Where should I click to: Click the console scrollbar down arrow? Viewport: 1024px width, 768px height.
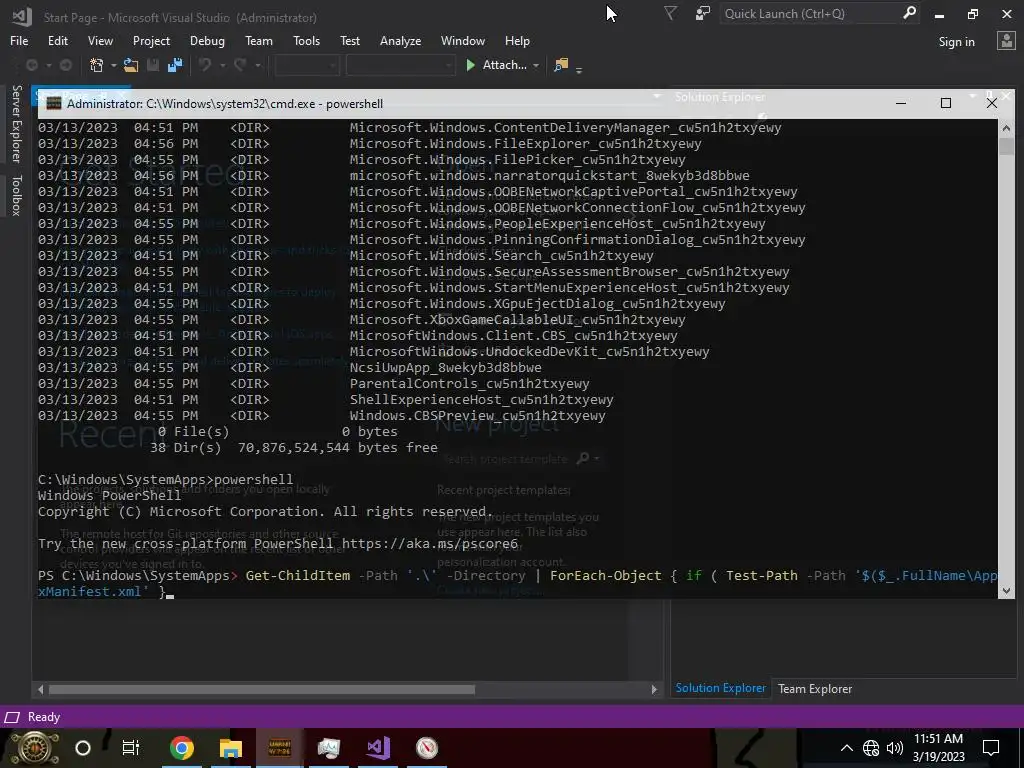coord(1006,590)
